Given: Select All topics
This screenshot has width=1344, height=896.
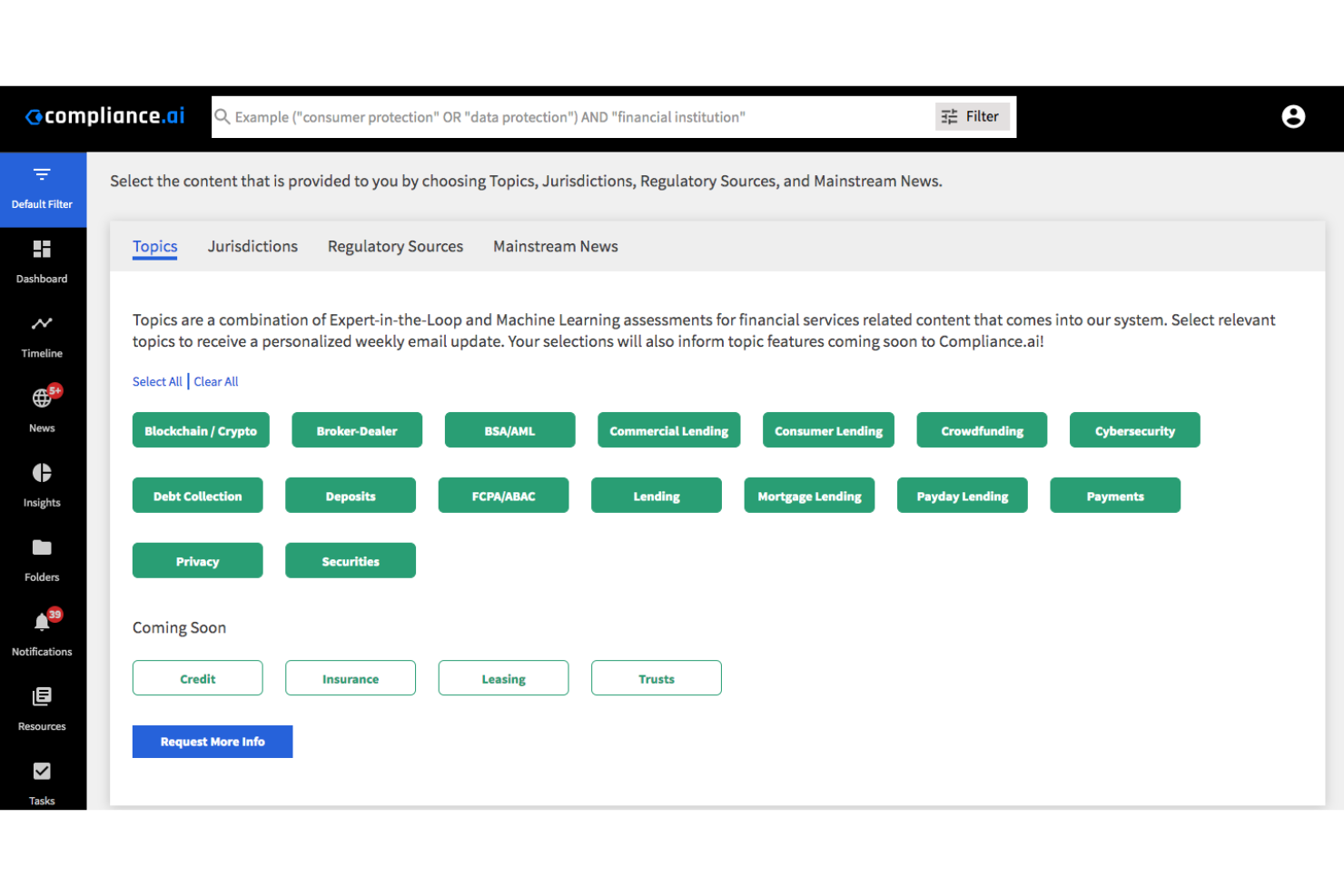Looking at the screenshot, I should pyautogui.click(x=156, y=381).
